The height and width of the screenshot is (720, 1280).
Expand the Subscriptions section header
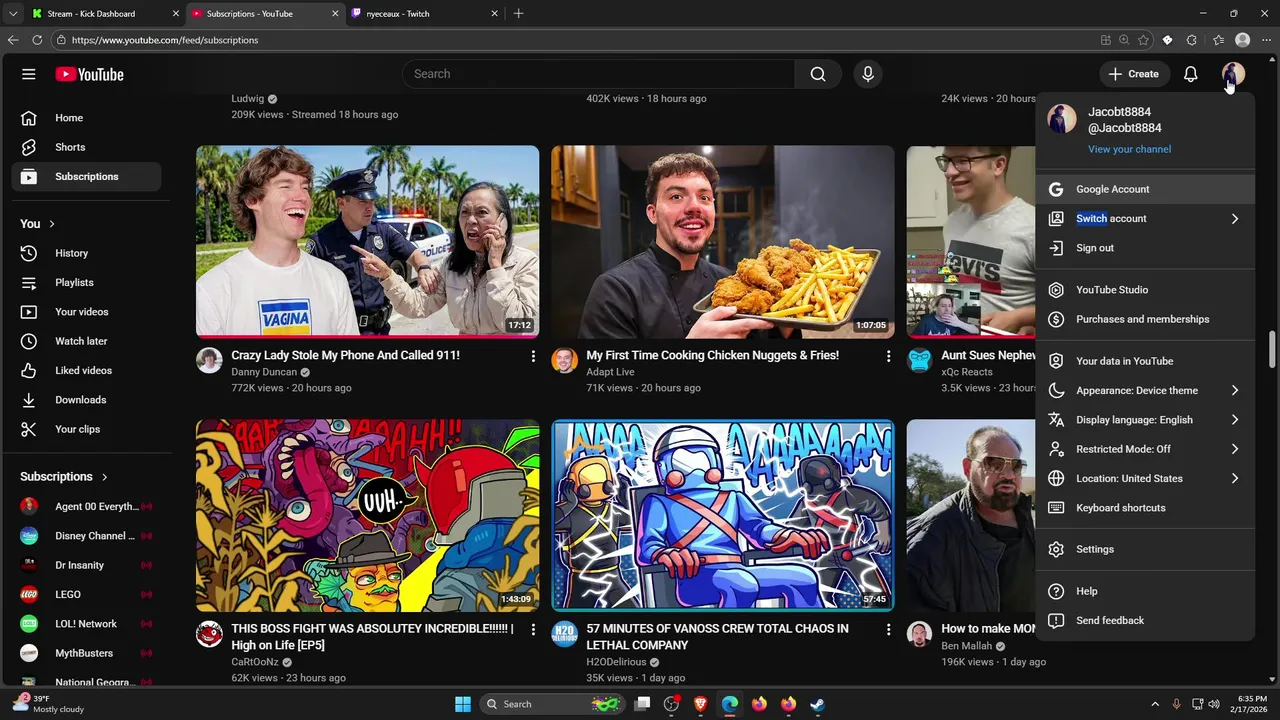[x=64, y=477]
